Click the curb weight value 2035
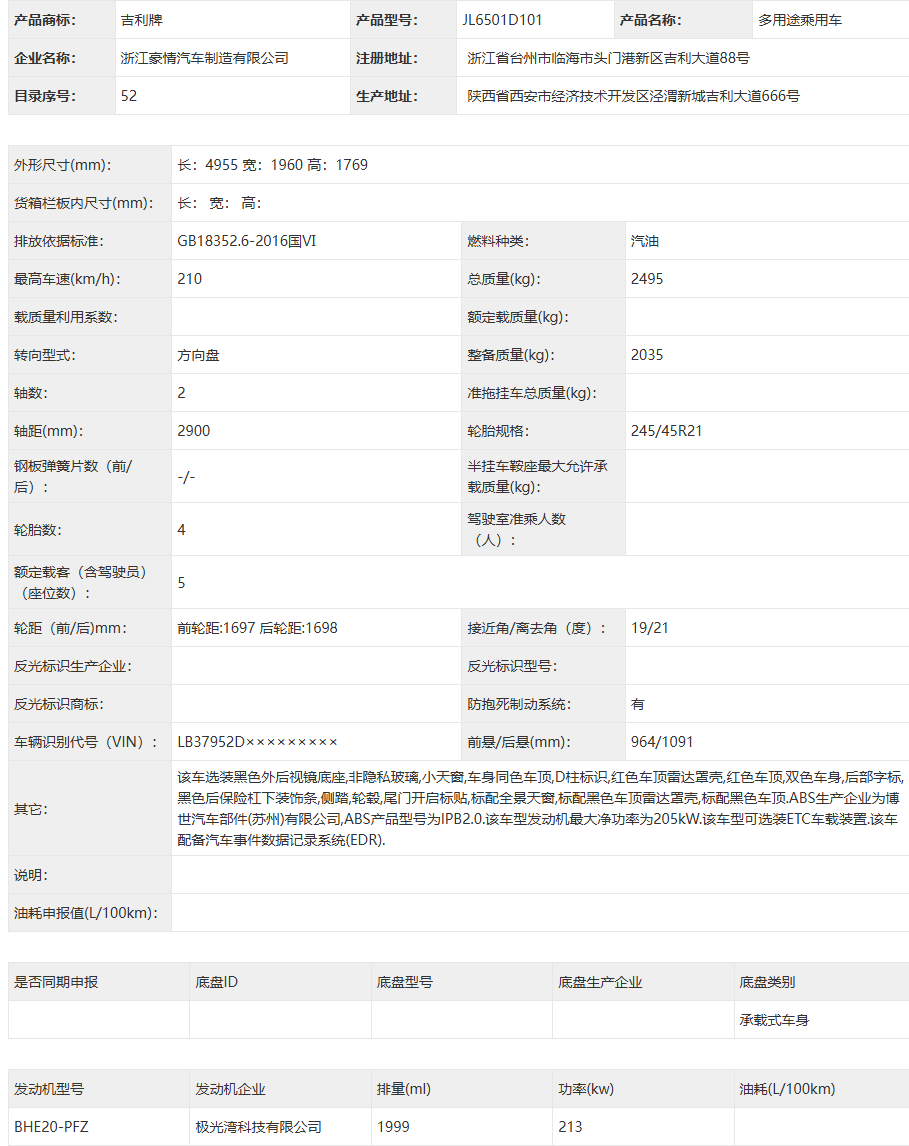Image resolution: width=909 pixels, height=1146 pixels. click(647, 355)
